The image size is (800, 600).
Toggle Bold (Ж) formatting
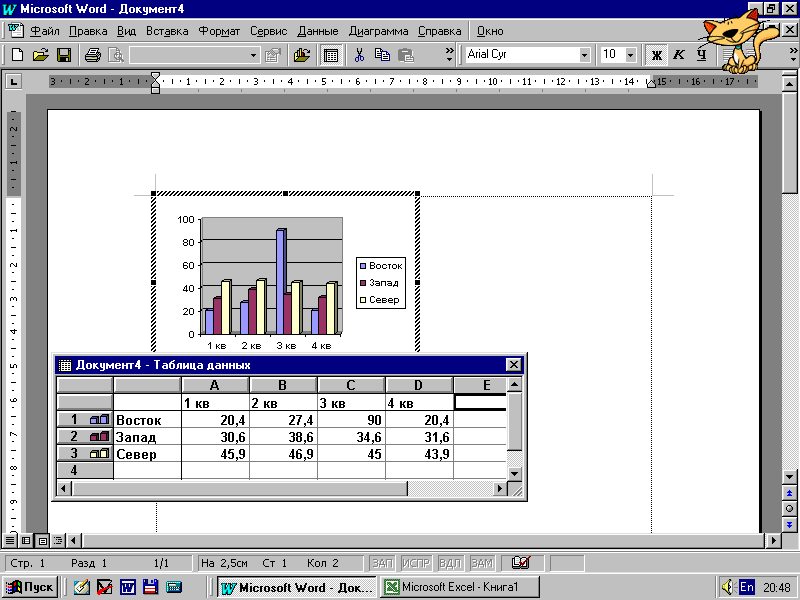pos(657,55)
